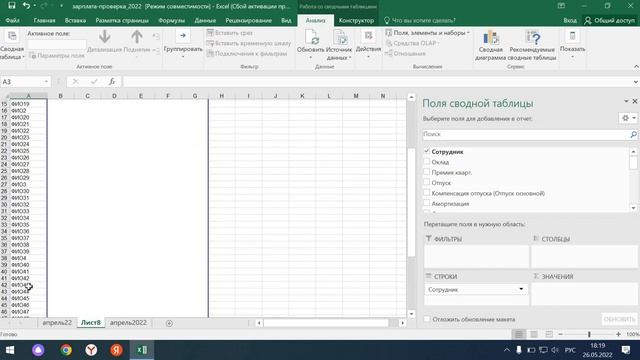640x360 pixels.
Task: Switch to Normal view in status bar
Action: 519,334
